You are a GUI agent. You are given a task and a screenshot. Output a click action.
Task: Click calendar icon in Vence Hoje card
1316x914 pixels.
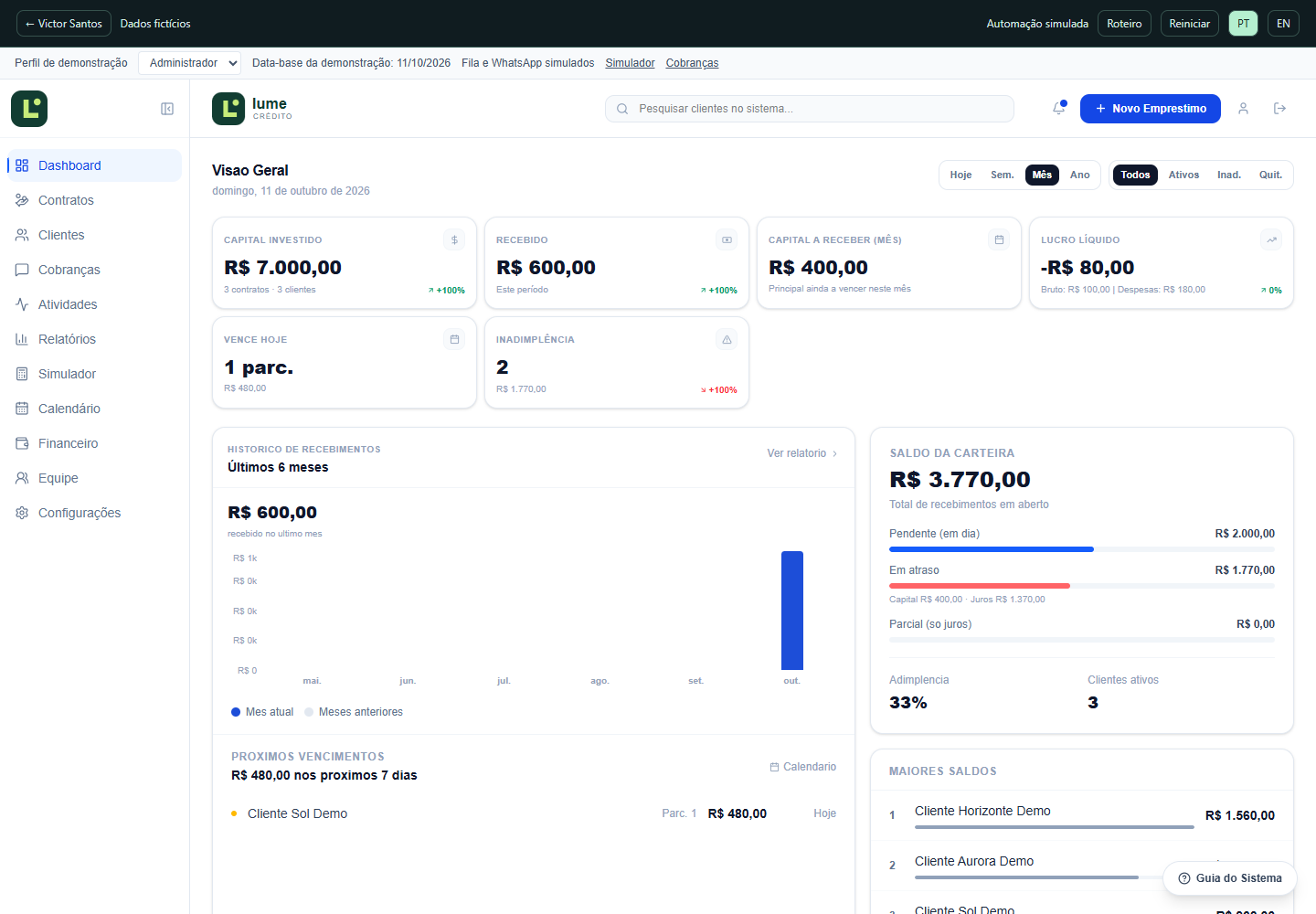click(x=454, y=339)
